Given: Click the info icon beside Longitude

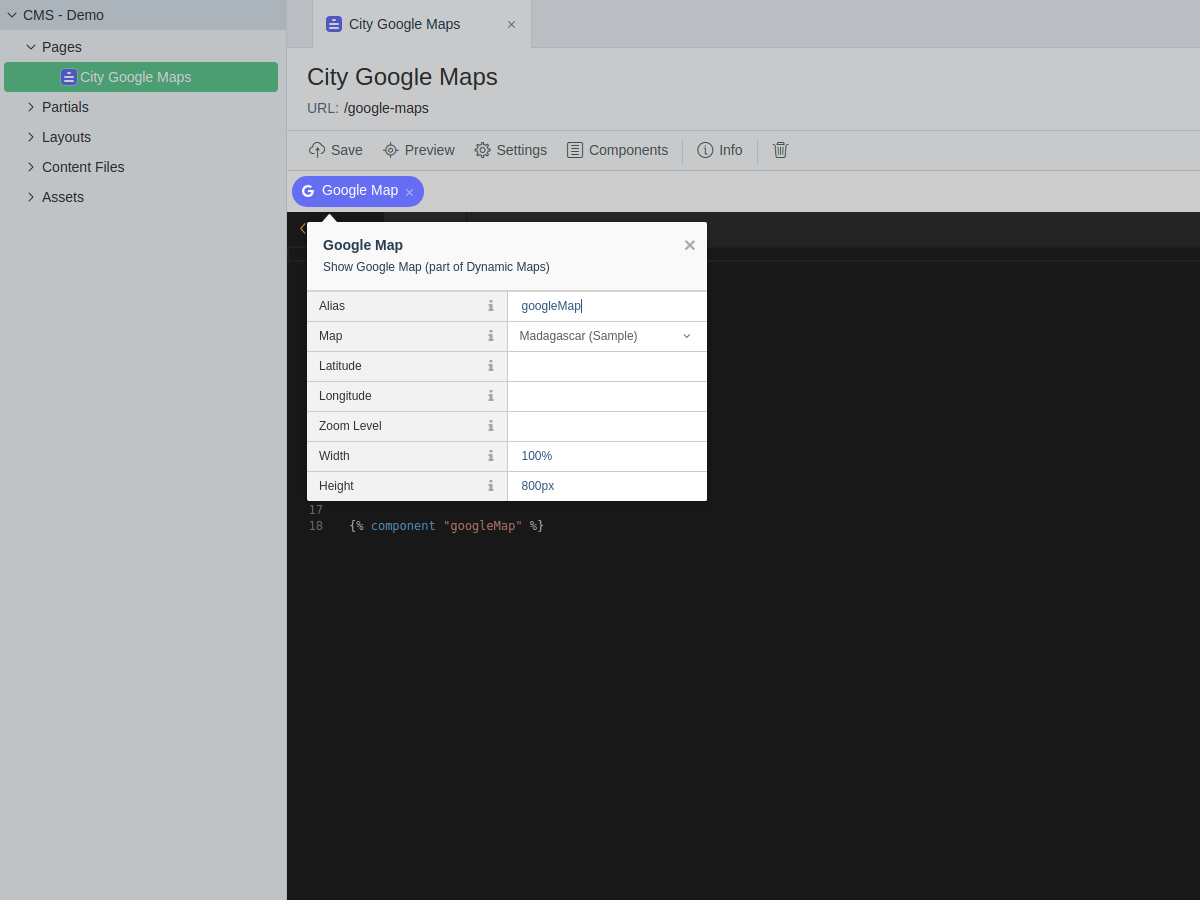Looking at the screenshot, I should (490, 396).
